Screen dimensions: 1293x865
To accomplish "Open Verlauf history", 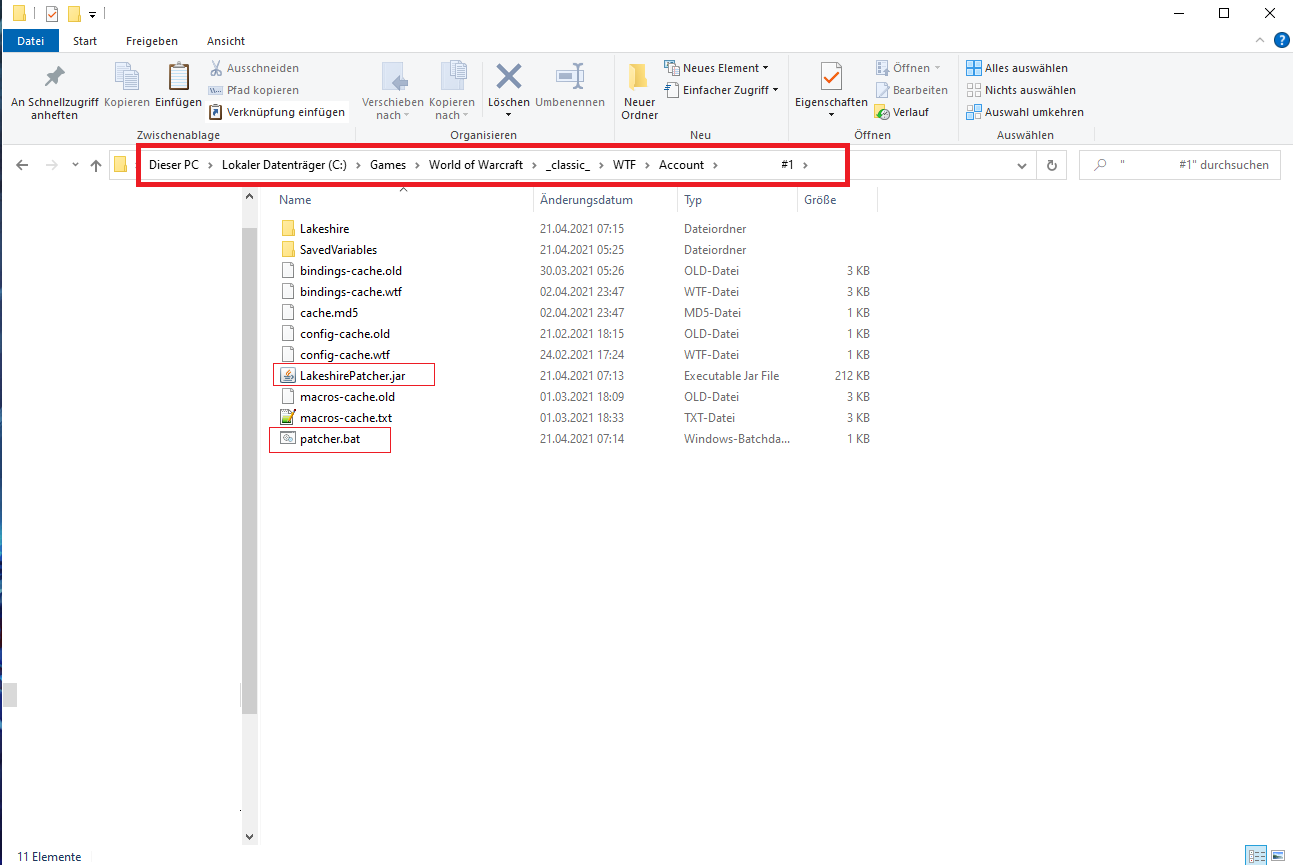I will (x=901, y=112).
